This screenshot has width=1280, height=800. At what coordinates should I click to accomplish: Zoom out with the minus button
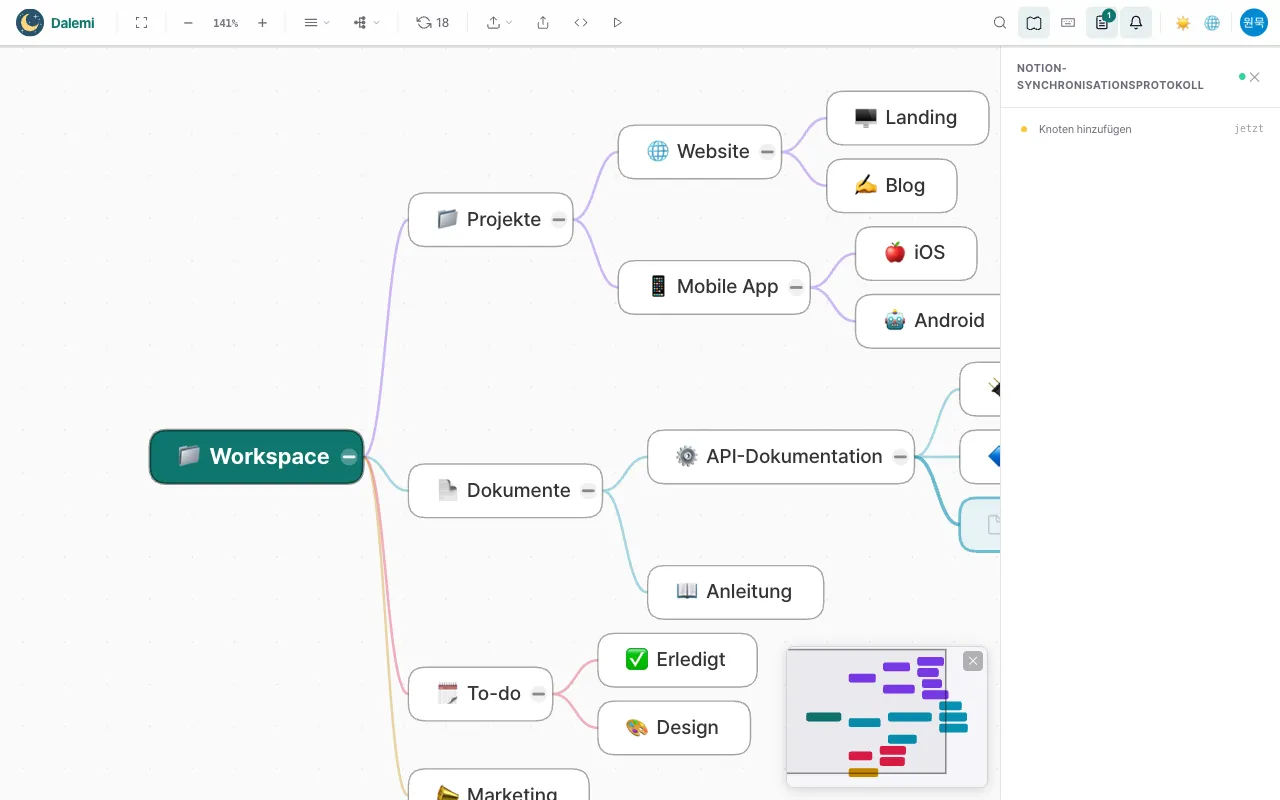coord(188,22)
